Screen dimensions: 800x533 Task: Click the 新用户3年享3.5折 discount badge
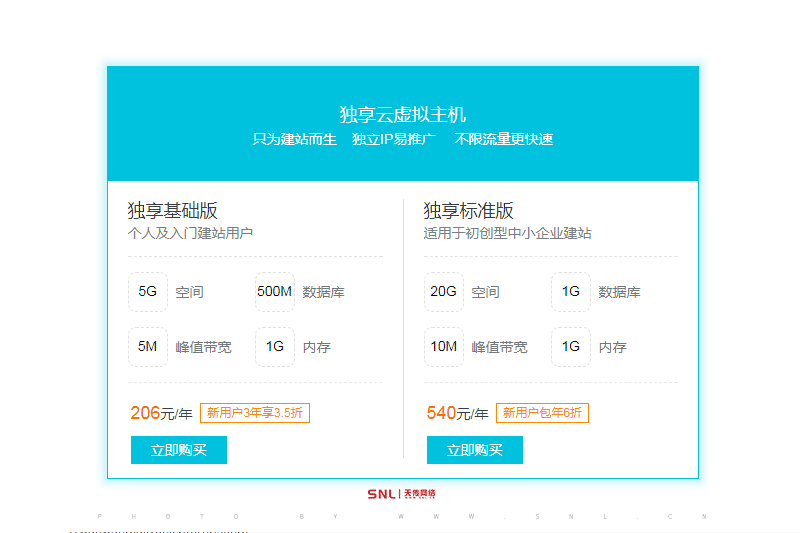pyautogui.click(x=255, y=413)
